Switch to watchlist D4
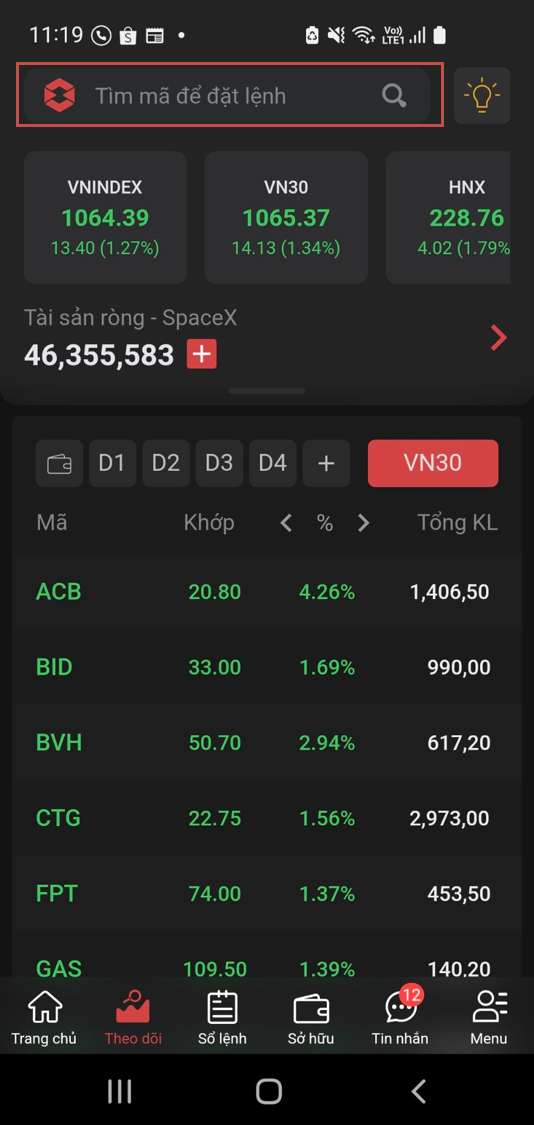The image size is (534, 1125). point(273,463)
